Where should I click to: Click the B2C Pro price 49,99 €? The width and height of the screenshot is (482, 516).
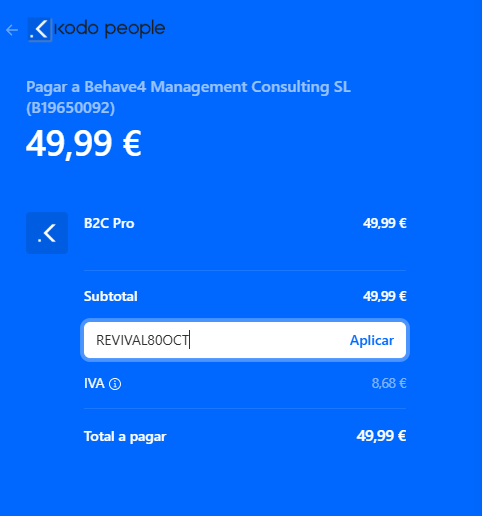coord(385,223)
